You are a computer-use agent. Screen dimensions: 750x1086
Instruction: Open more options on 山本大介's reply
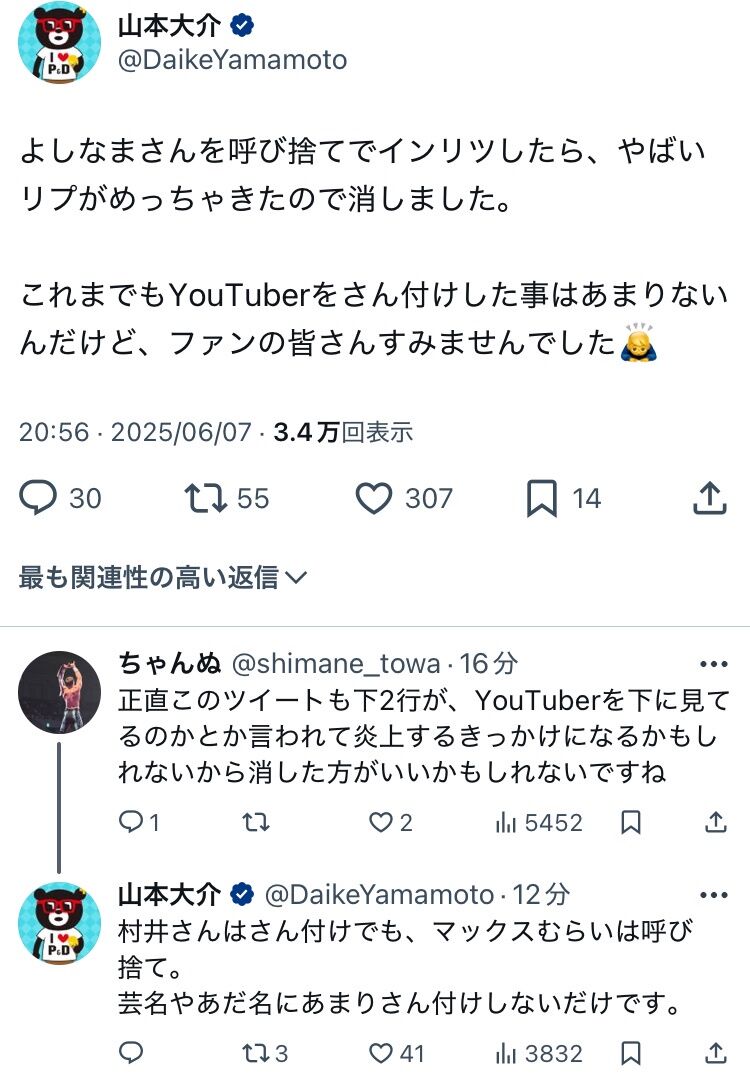point(713,895)
